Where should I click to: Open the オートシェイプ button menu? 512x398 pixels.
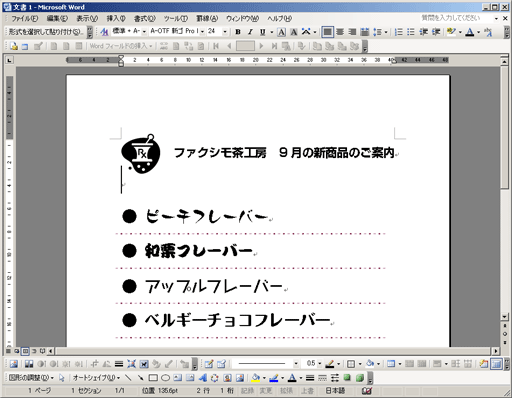[x=96, y=378]
